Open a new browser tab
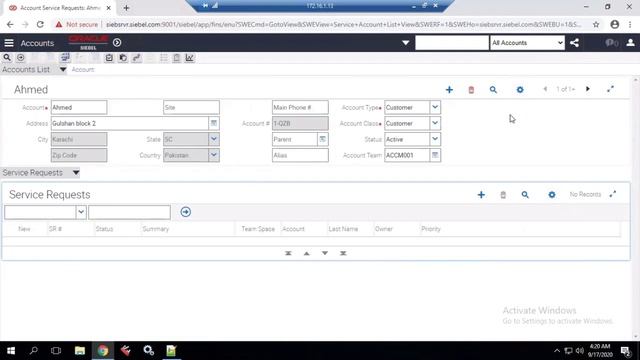This screenshot has width=640, height=360. tap(126, 8)
